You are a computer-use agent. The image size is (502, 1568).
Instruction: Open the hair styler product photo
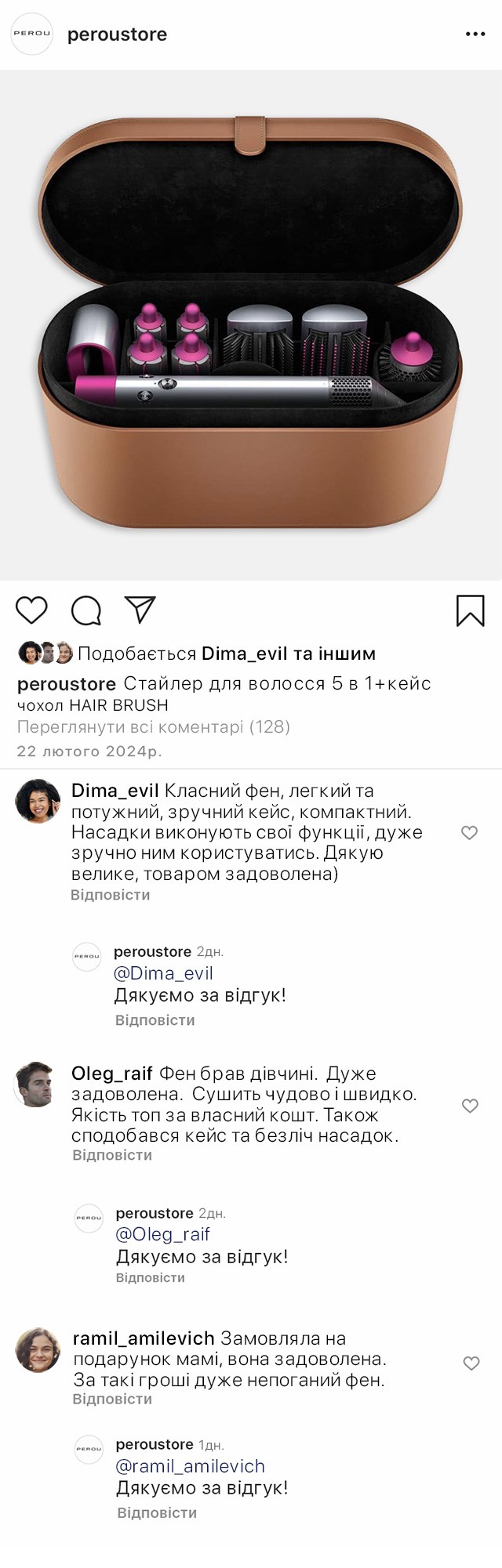click(251, 325)
